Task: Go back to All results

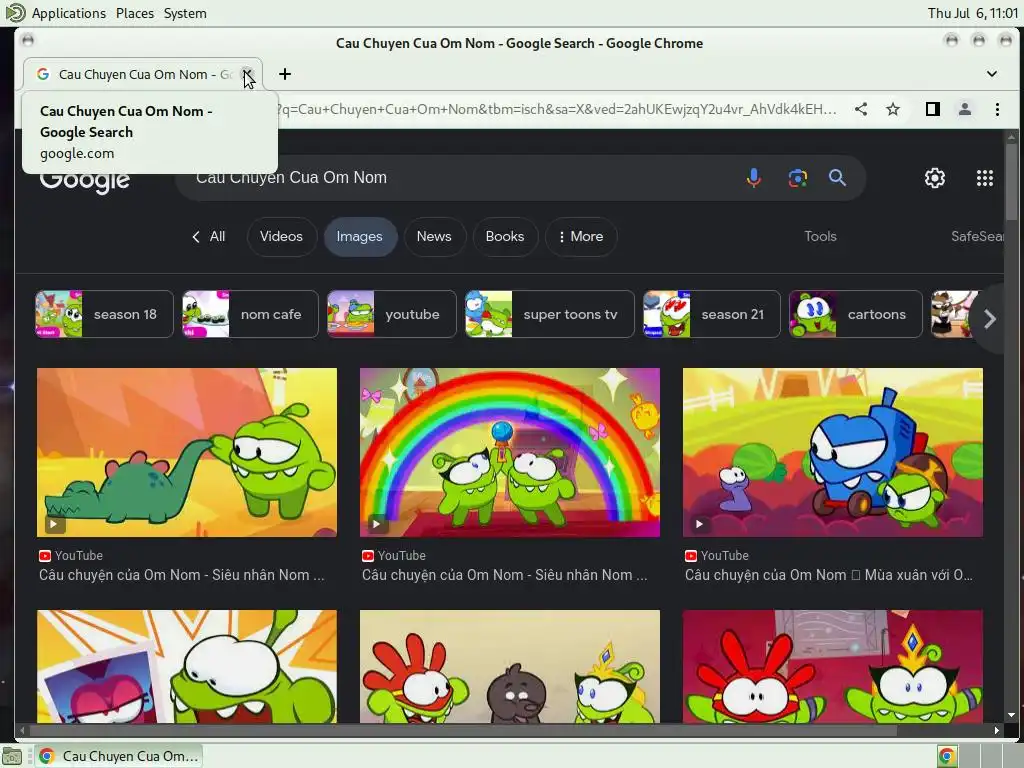Action: [208, 236]
